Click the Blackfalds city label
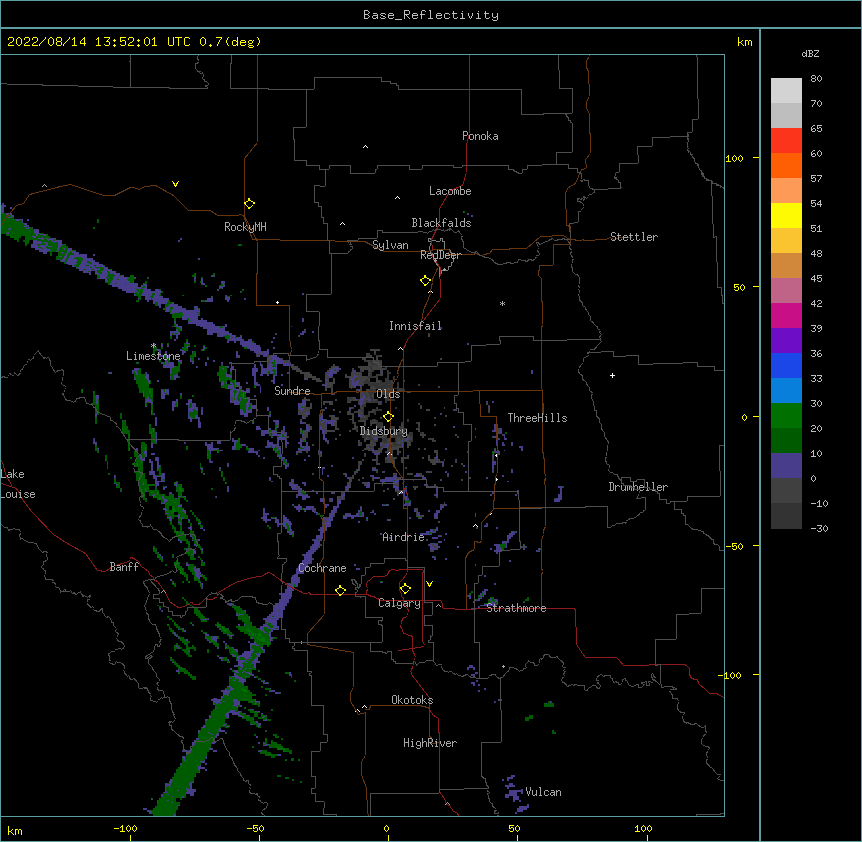862x842 pixels. click(x=441, y=223)
